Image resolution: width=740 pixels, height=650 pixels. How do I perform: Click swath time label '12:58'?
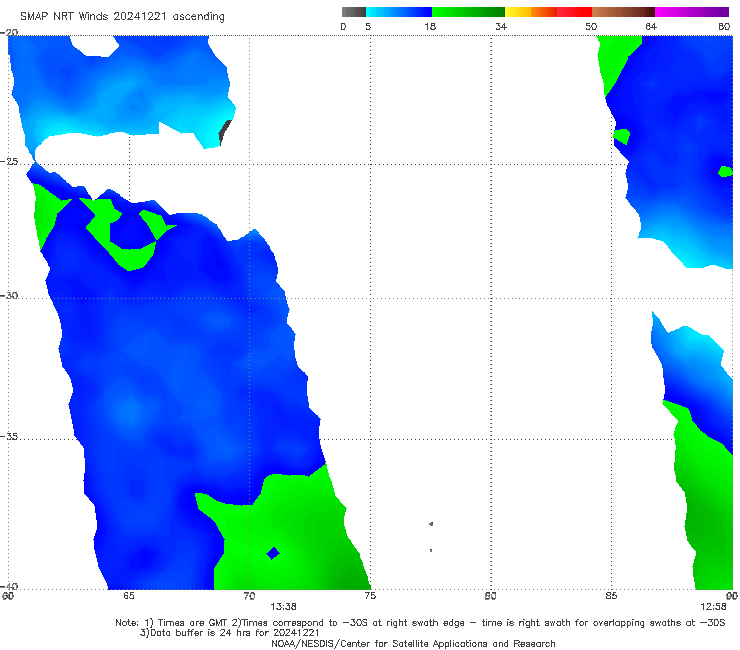[x=713, y=607]
